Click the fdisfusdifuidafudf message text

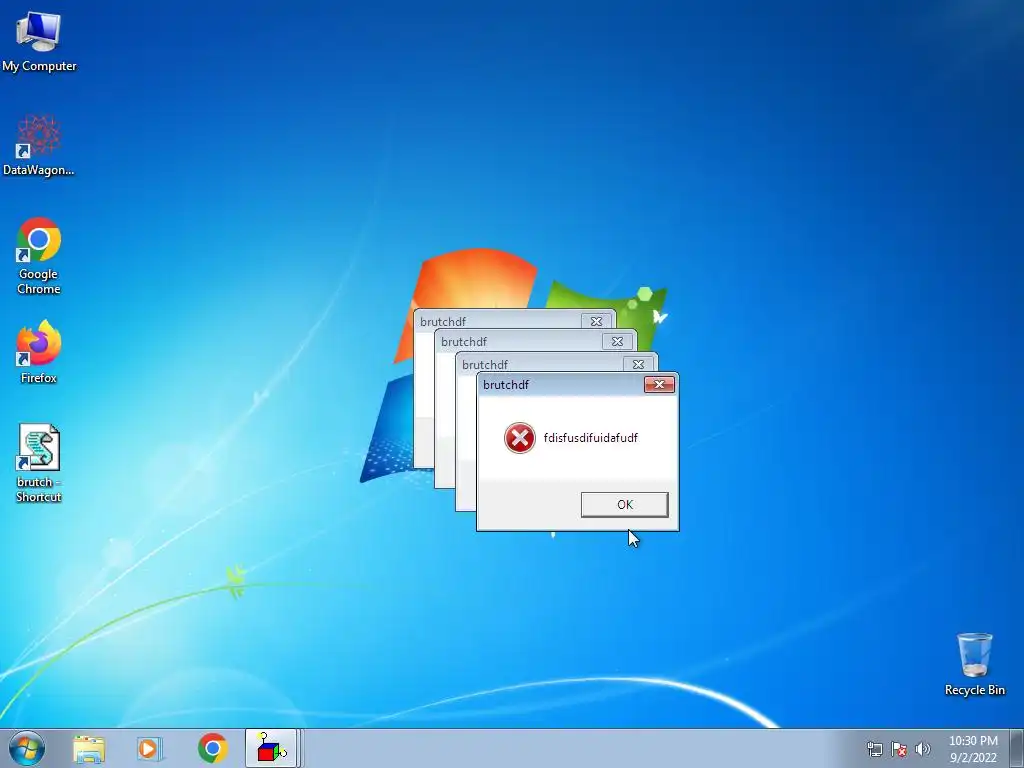[x=590, y=438]
